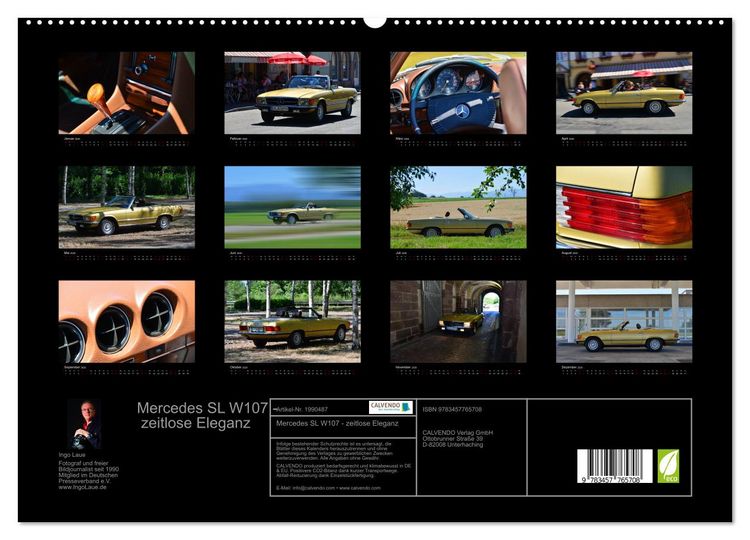
Task: Open the February photo with red umbrellas
Action: (x=292, y=93)
